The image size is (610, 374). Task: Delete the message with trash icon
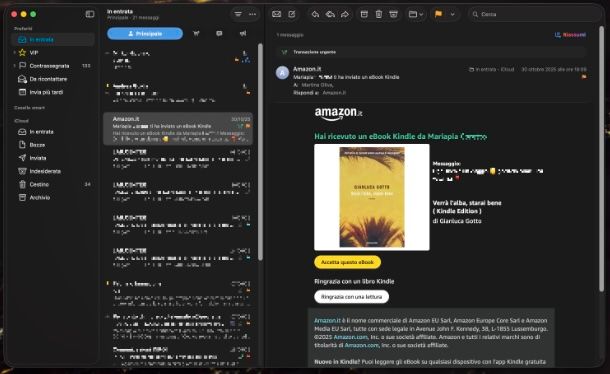[379, 14]
